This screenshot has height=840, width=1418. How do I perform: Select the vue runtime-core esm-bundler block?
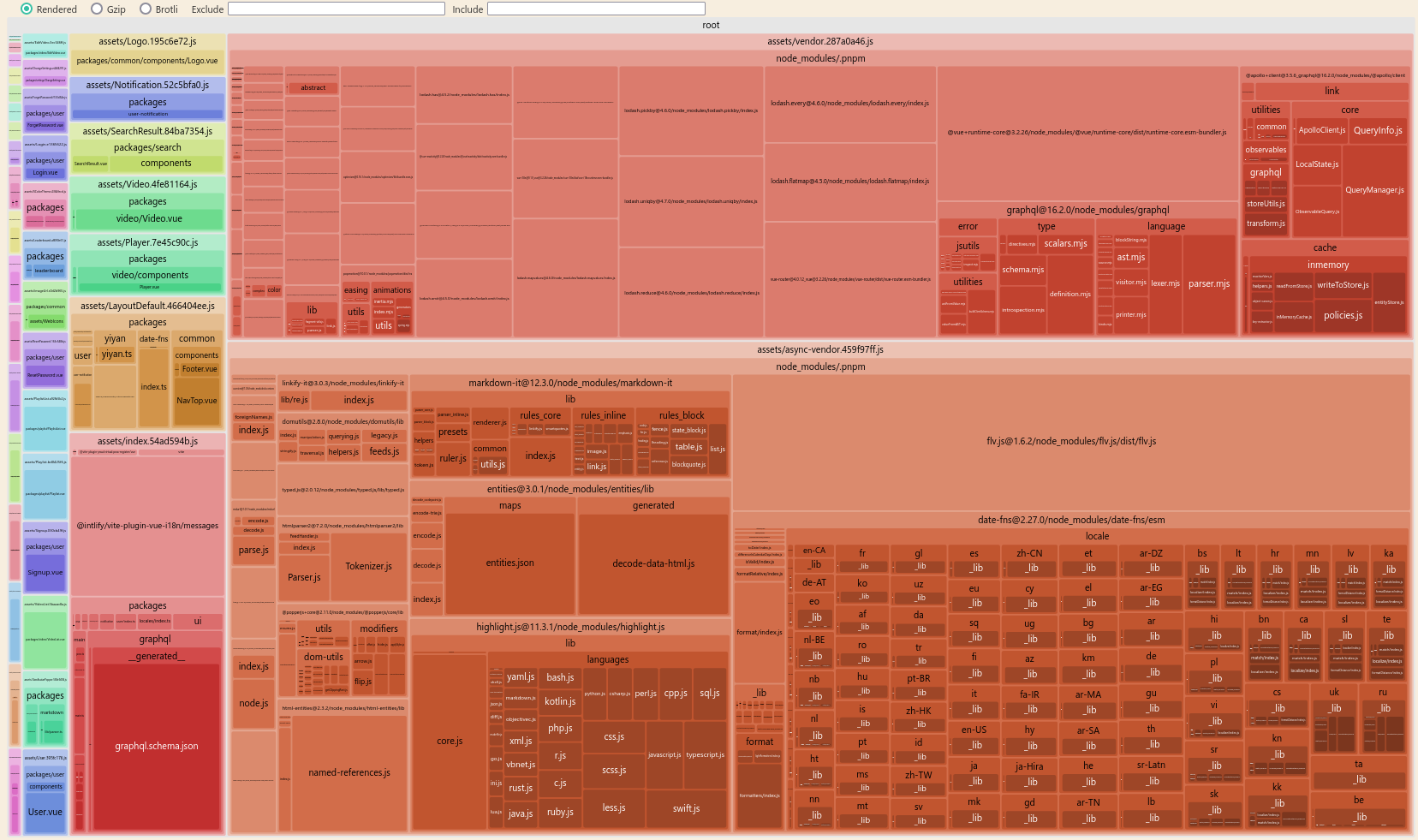(x=1087, y=133)
